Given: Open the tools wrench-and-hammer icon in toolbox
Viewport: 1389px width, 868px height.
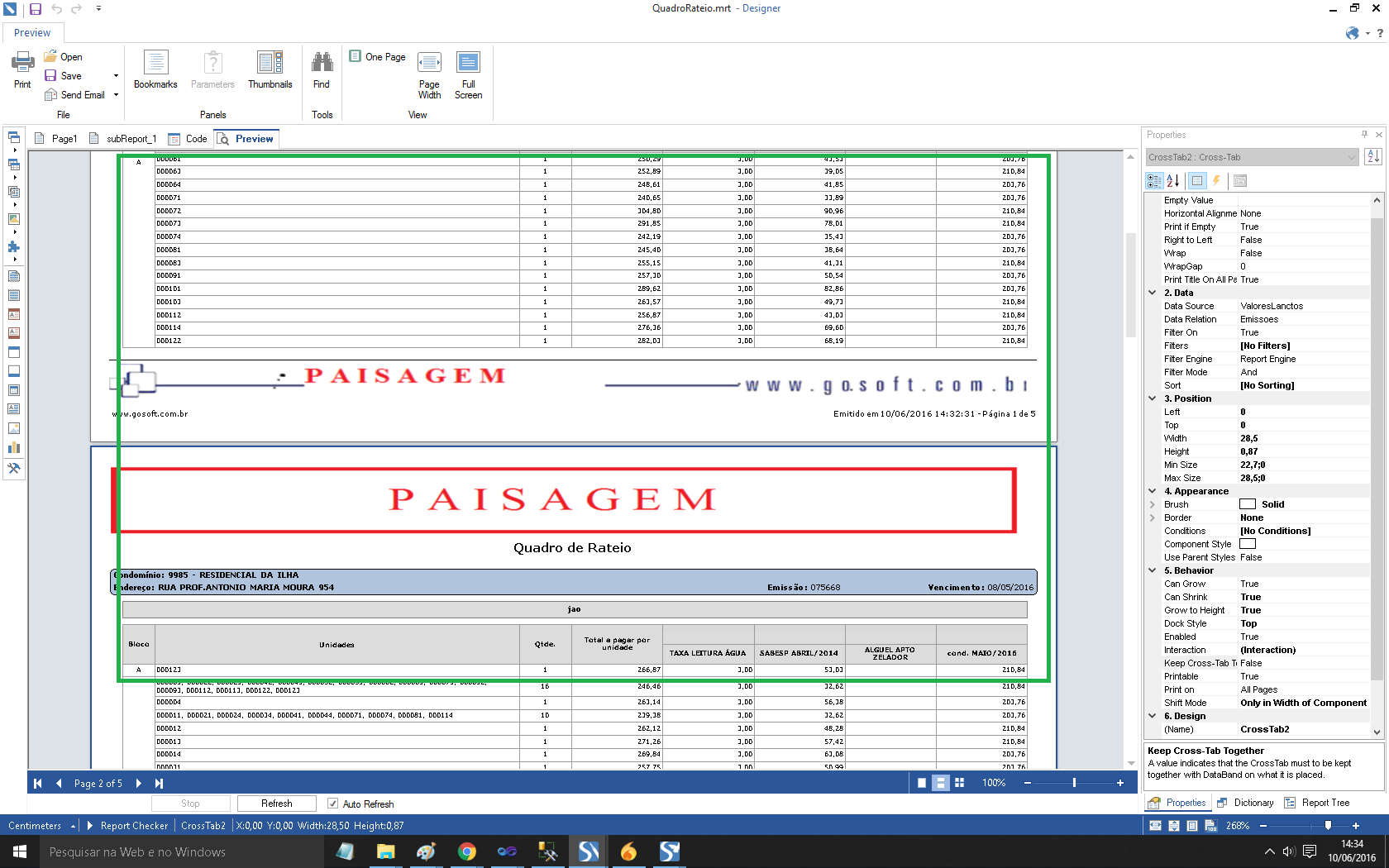Looking at the screenshot, I should coord(14,468).
